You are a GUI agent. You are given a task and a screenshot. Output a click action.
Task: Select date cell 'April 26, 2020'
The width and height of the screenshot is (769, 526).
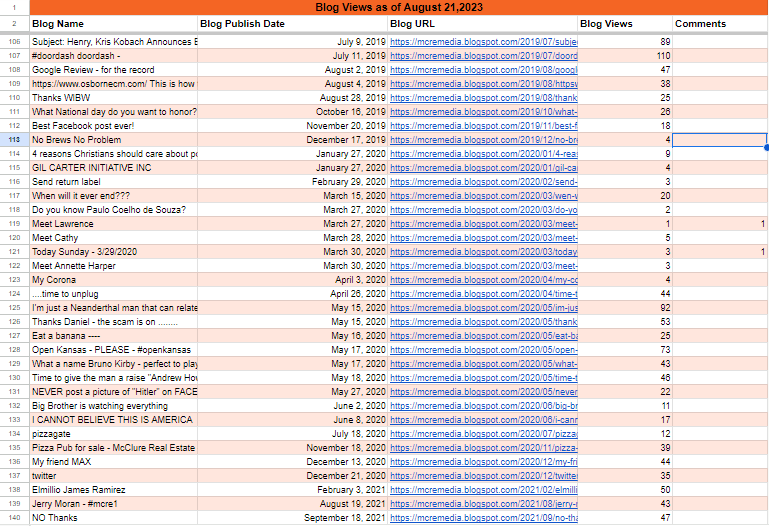pyautogui.click(x=292, y=294)
